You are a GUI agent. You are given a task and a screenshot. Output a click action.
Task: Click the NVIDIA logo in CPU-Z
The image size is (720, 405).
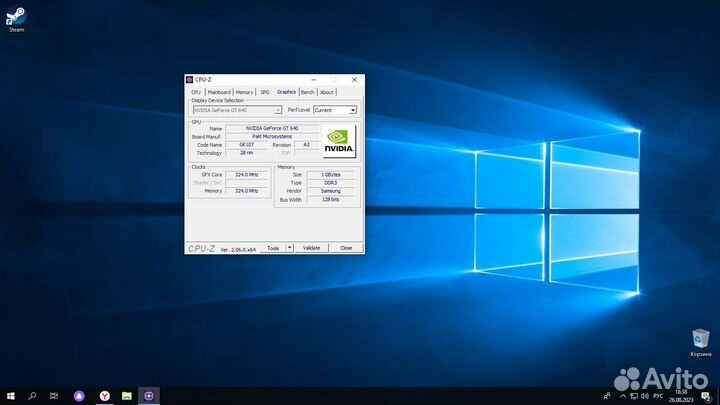click(339, 141)
